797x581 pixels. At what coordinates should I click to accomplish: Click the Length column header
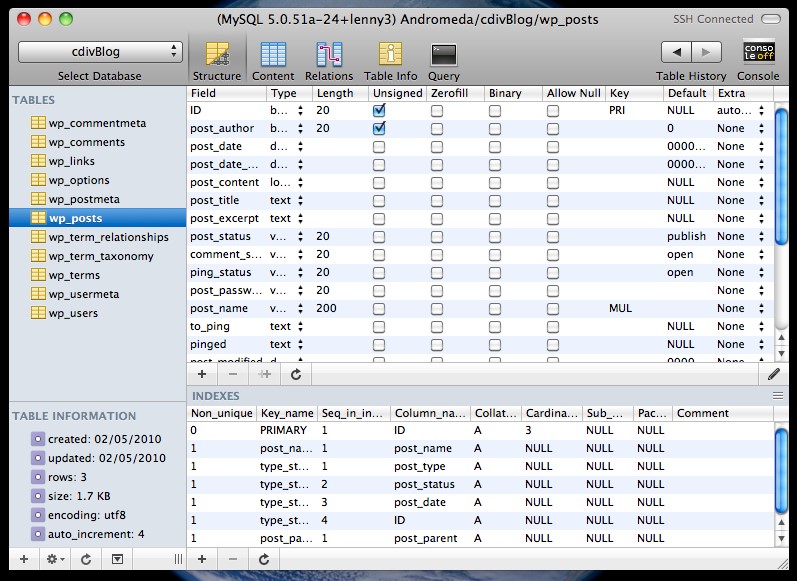click(340, 93)
